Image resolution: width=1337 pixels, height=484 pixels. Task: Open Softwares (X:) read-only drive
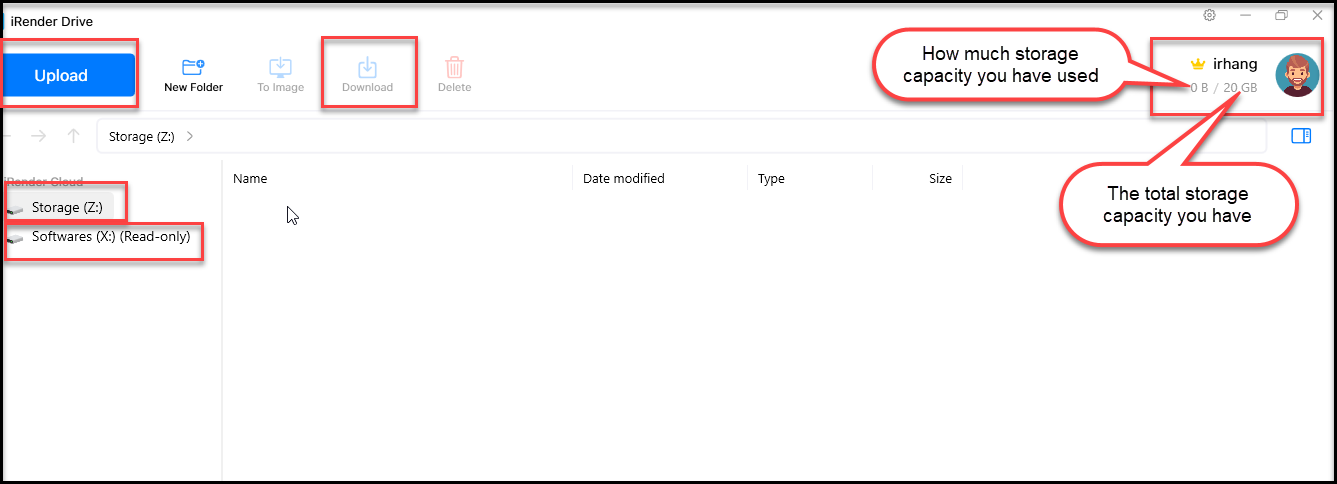pos(110,237)
